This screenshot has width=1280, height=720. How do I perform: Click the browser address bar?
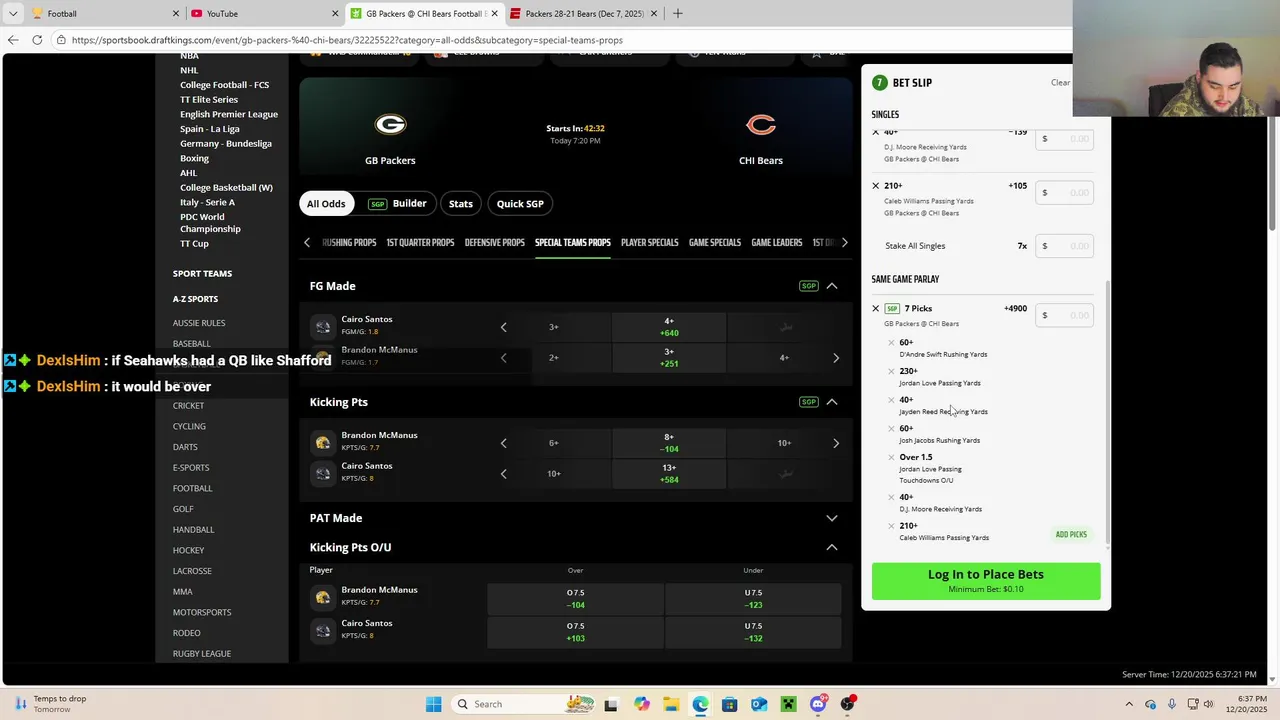point(560,40)
